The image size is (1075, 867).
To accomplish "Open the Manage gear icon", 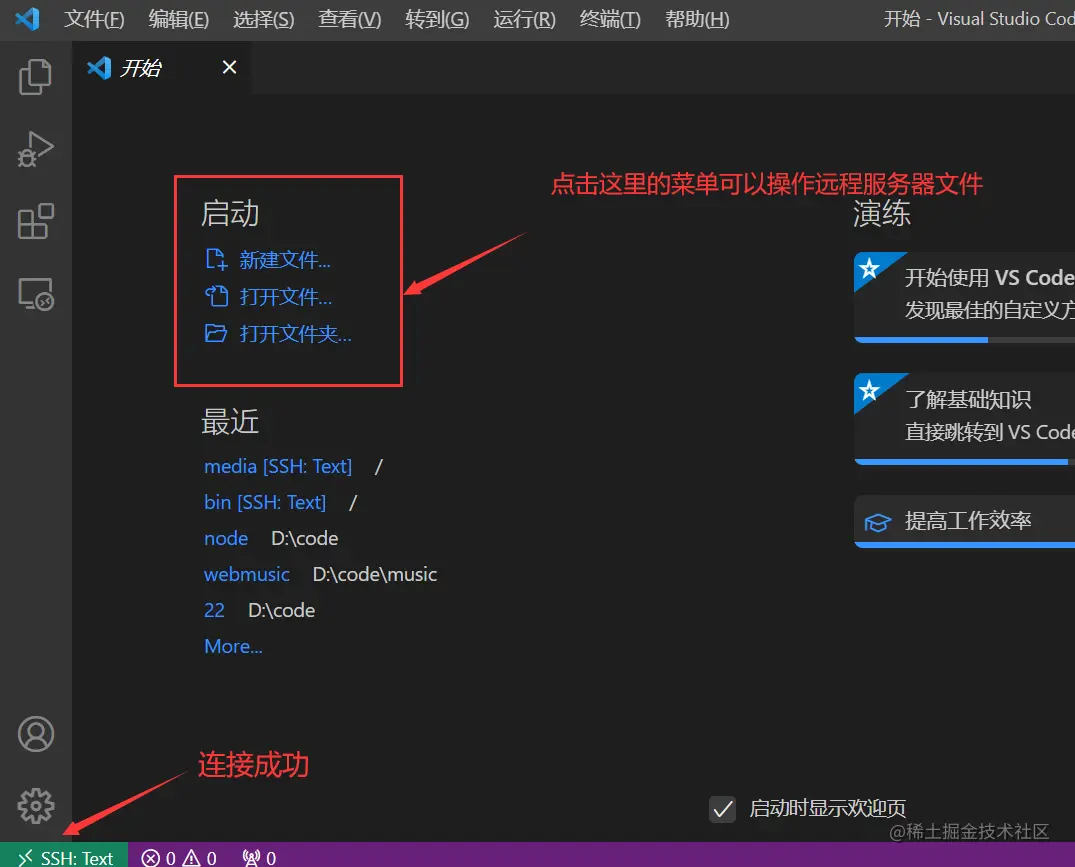I will (36, 806).
